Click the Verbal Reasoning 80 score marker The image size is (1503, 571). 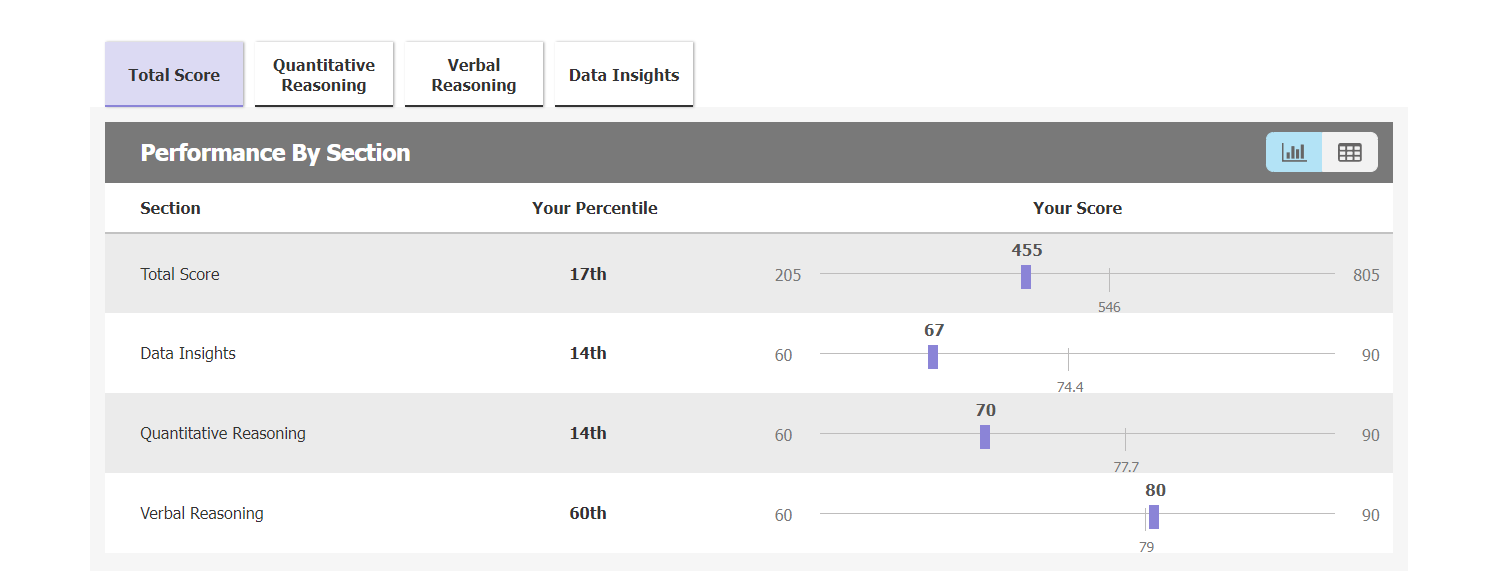click(x=1154, y=517)
